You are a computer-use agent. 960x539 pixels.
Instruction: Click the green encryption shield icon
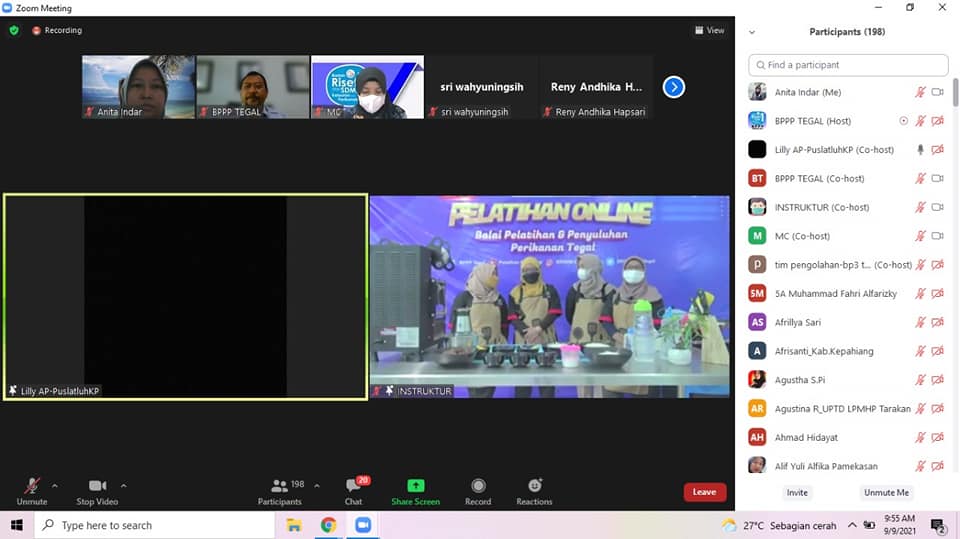pyautogui.click(x=14, y=30)
